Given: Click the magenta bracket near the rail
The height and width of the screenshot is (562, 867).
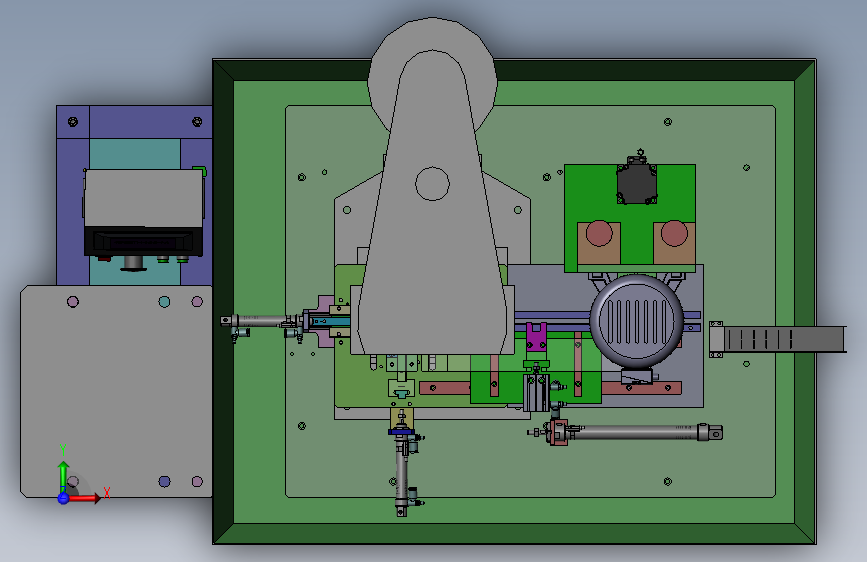Looking at the screenshot, I should pyautogui.click(x=536, y=337).
